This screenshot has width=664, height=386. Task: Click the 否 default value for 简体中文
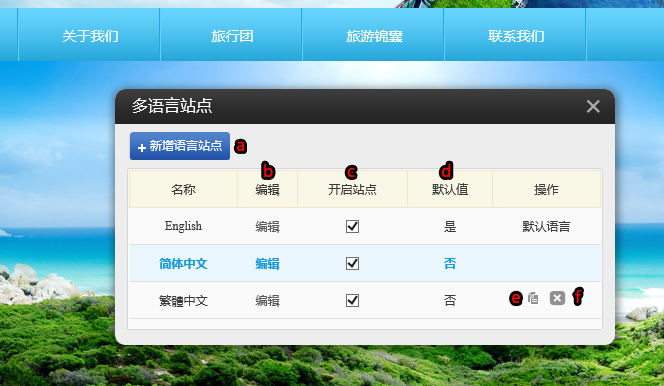450,264
